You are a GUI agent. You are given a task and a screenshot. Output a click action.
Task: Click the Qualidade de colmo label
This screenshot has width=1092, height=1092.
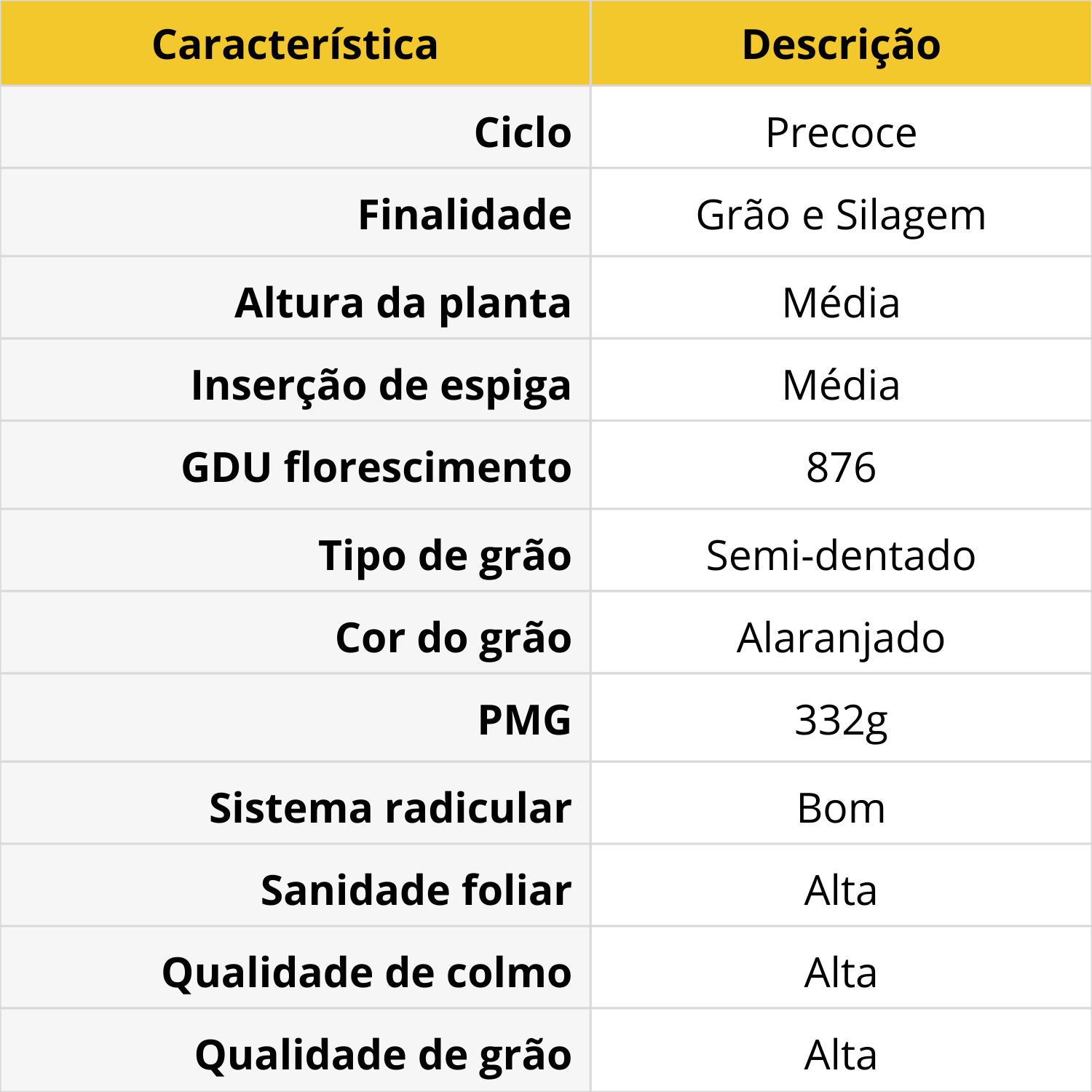coord(367,973)
